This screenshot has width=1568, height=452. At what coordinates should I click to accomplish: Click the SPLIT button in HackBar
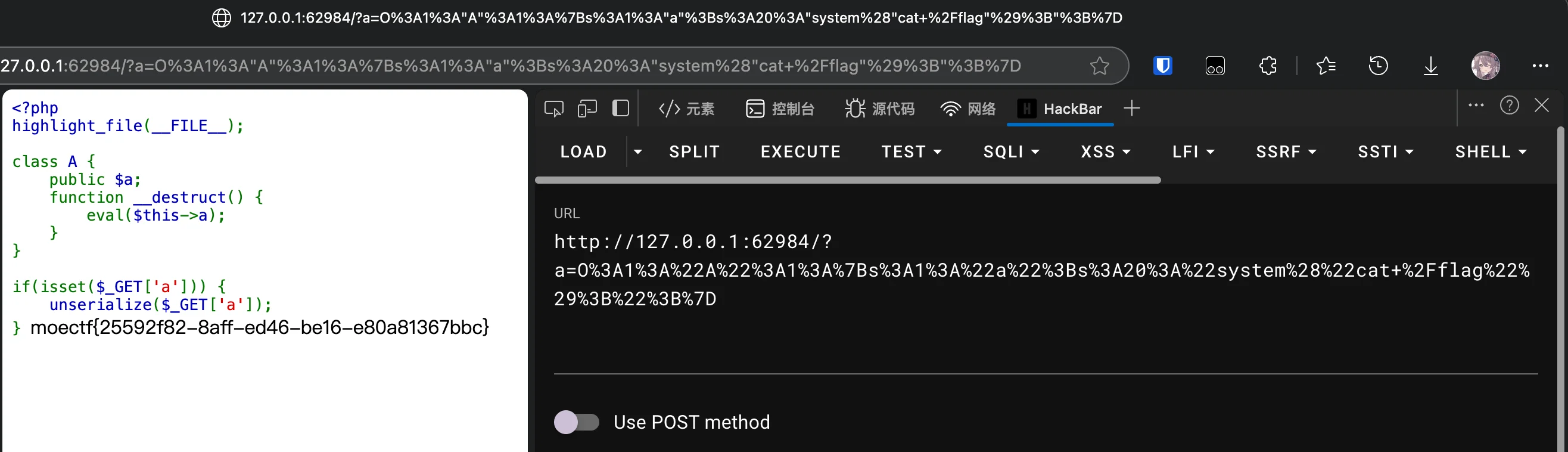[x=694, y=152]
